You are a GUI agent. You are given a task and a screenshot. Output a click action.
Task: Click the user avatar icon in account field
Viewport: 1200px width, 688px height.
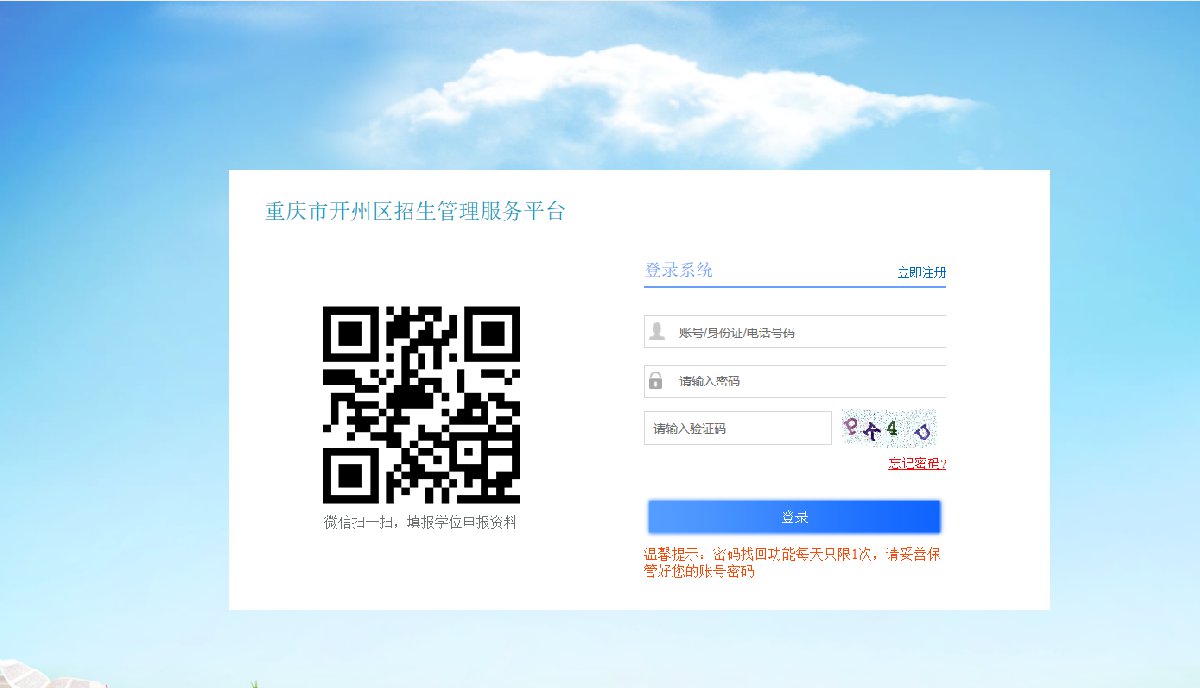click(x=657, y=331)
